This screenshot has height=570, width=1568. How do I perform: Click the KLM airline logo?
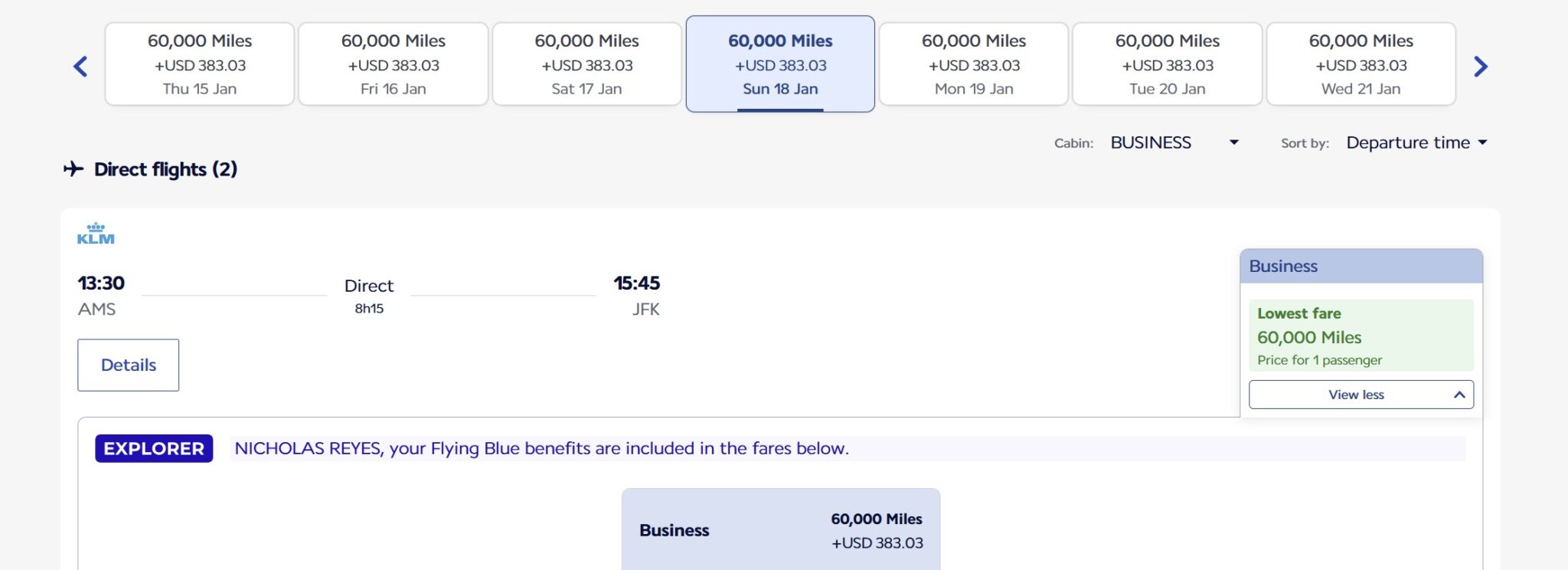tap(96, 234)
